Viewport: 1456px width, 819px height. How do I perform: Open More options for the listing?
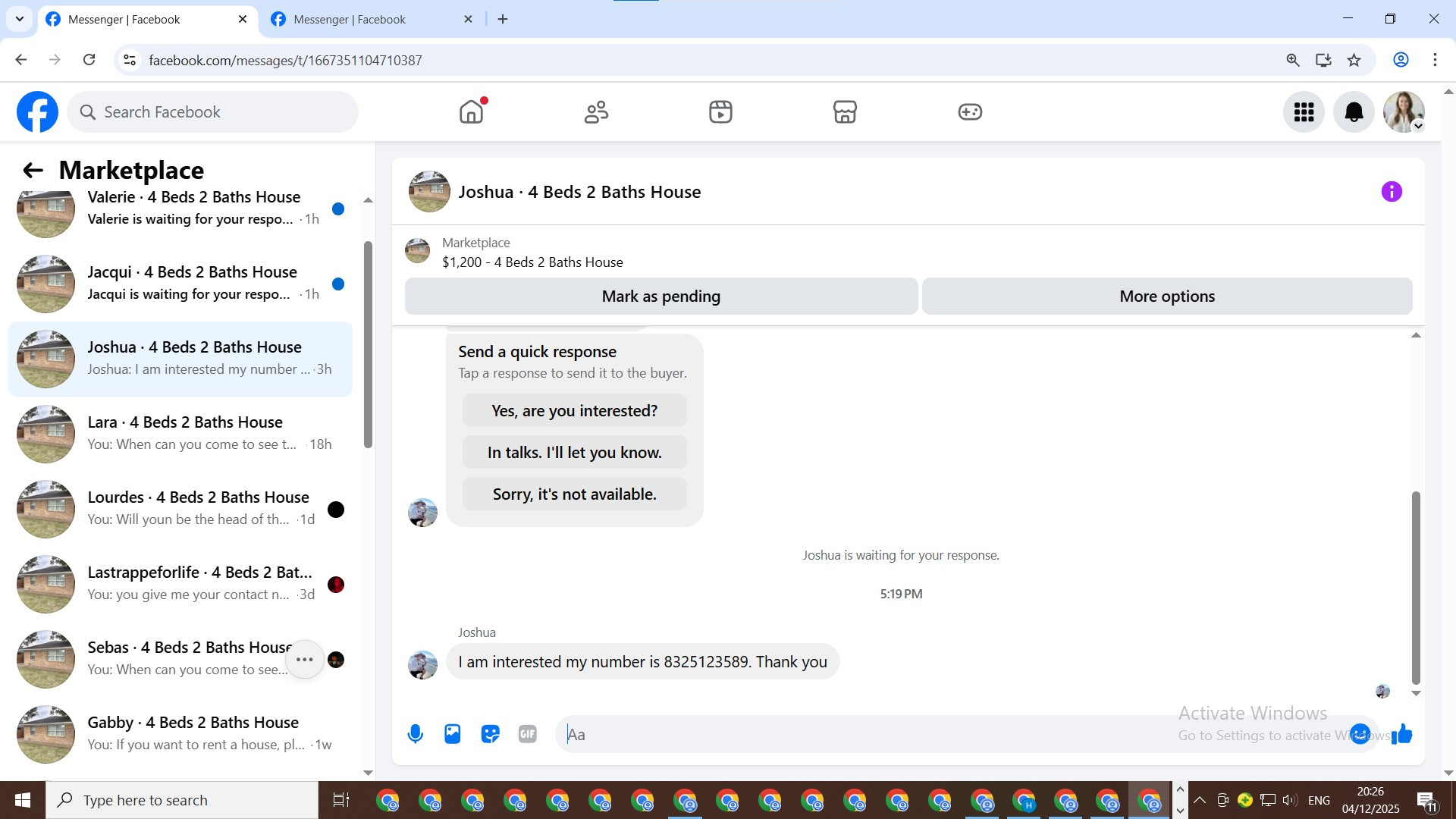pyautogui.click(x=1166, y=297)
